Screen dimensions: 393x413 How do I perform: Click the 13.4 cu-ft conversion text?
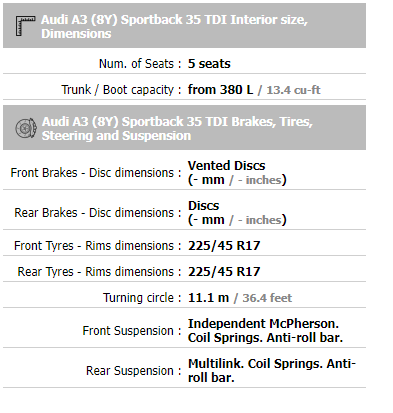point(293,90)
